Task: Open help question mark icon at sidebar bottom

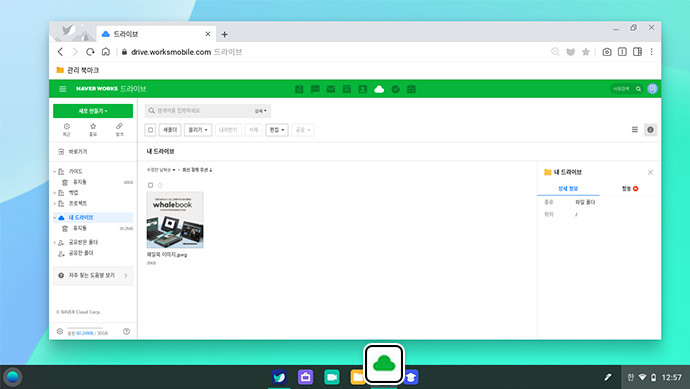Action: pos(126,331)
